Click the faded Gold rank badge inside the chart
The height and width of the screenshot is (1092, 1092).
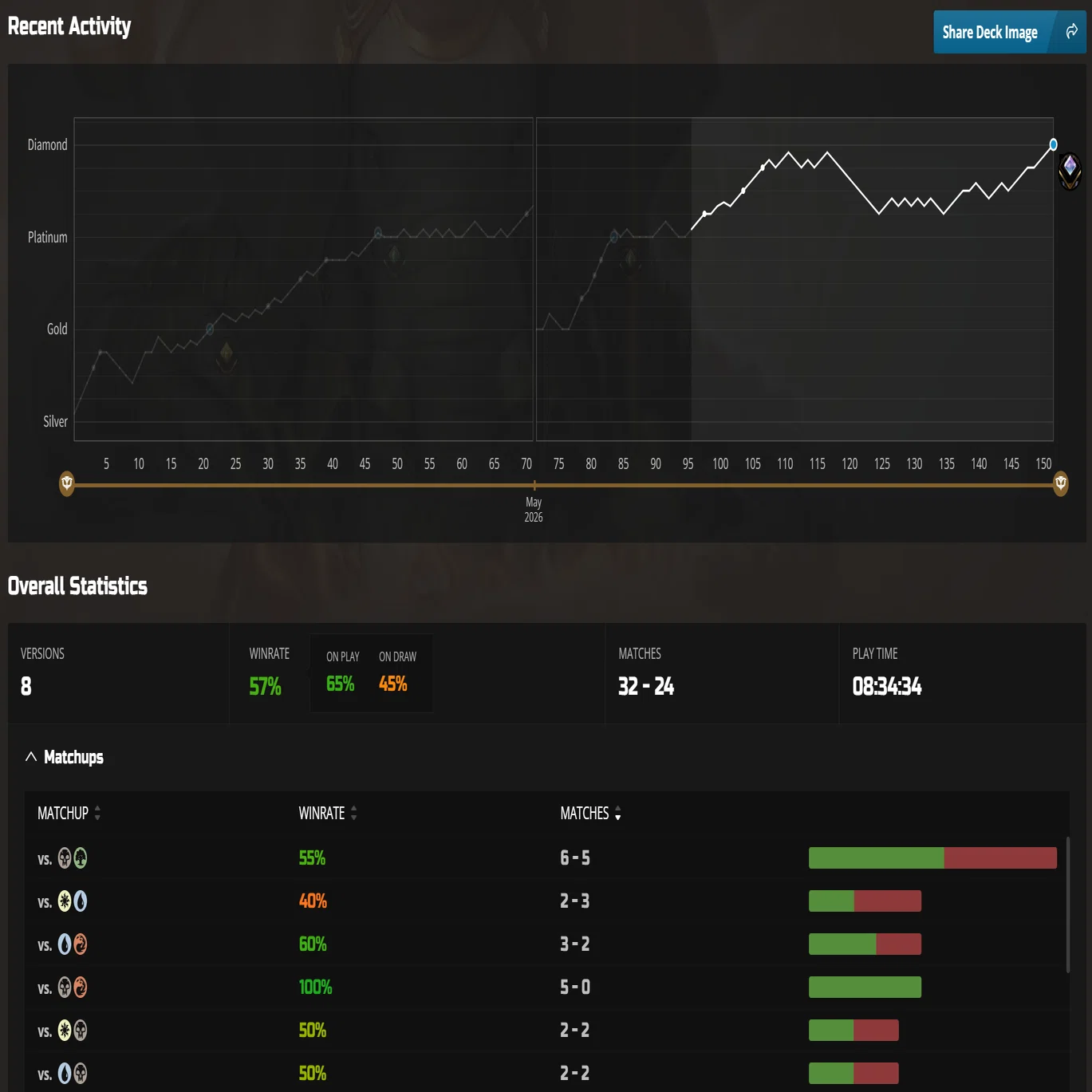[x=227, y=356]
